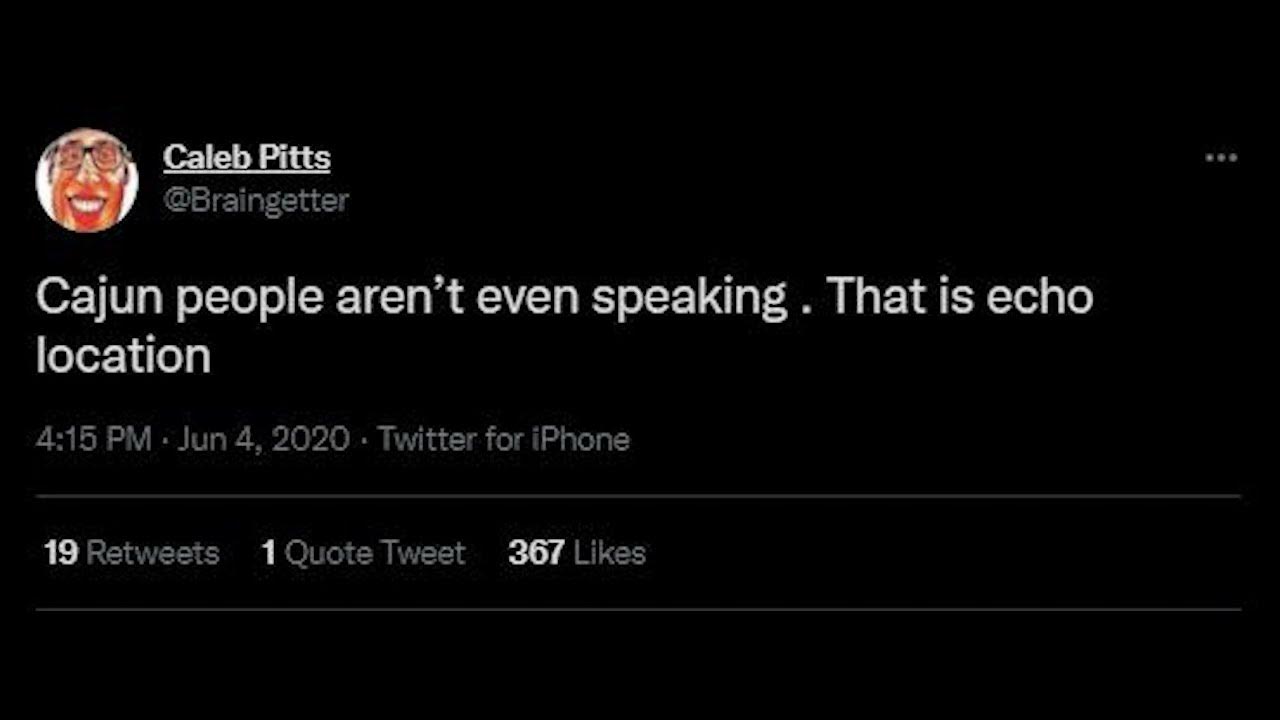Click the number 19 beside Retweets

click(x=61, y=553)
